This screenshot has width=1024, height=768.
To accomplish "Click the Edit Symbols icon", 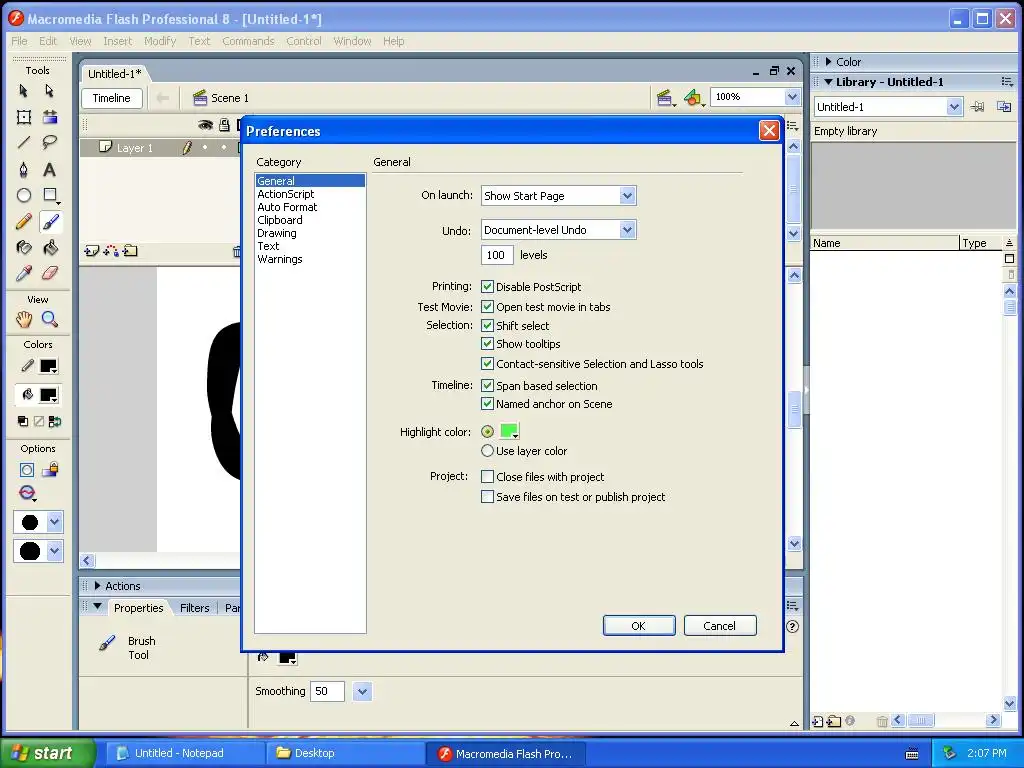I will click(693, 98).
